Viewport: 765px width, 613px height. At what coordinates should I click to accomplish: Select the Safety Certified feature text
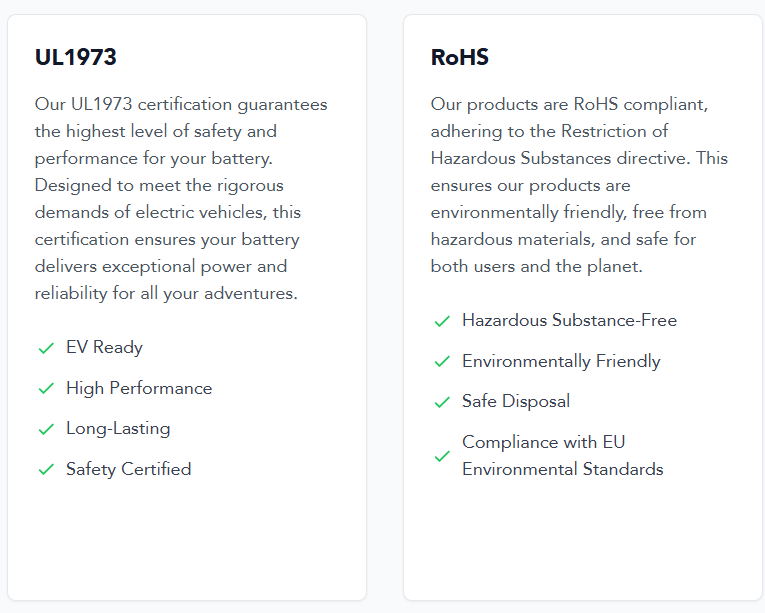(129, 469)
